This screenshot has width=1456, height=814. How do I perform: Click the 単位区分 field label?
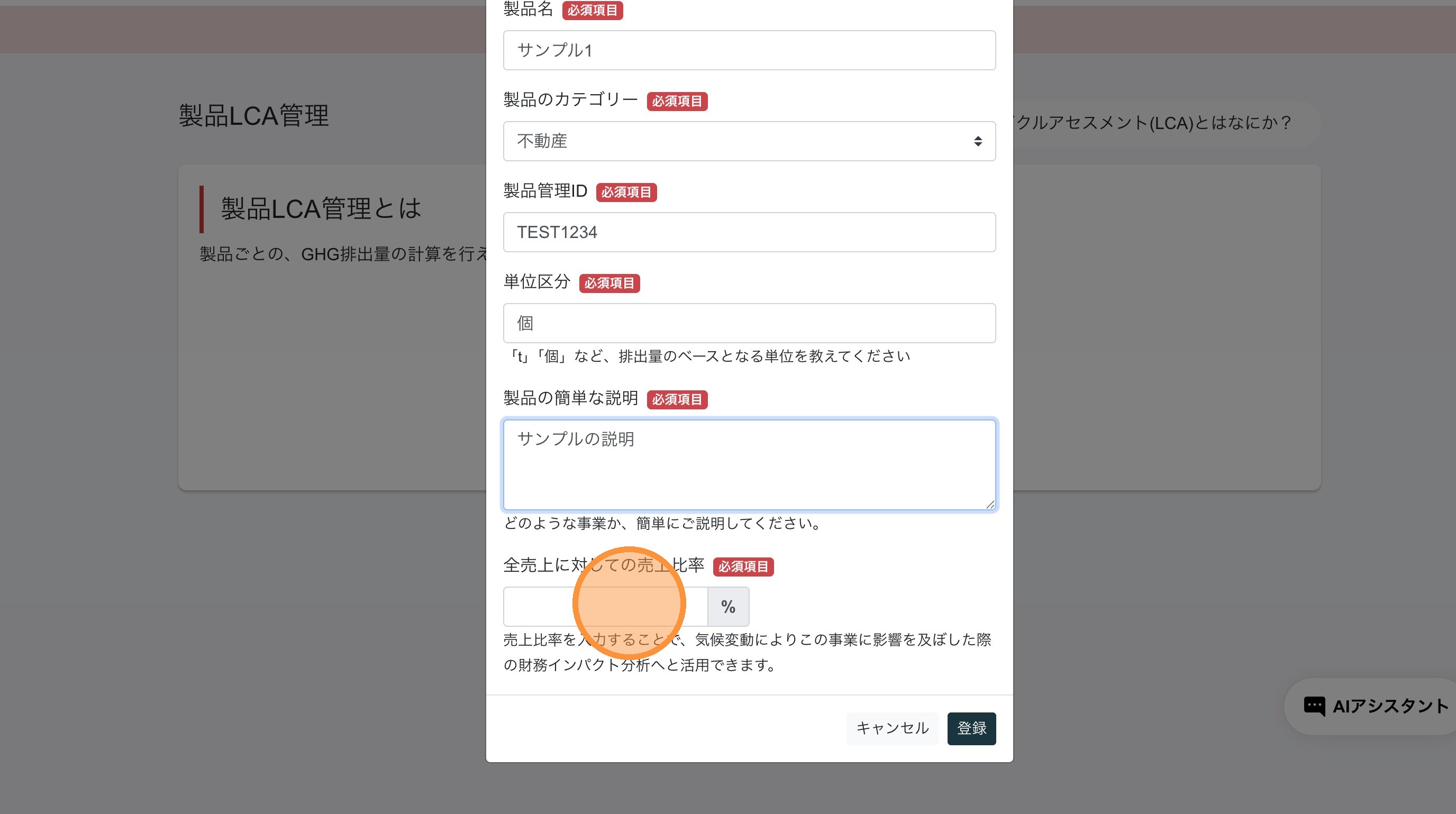click(536, 282)
